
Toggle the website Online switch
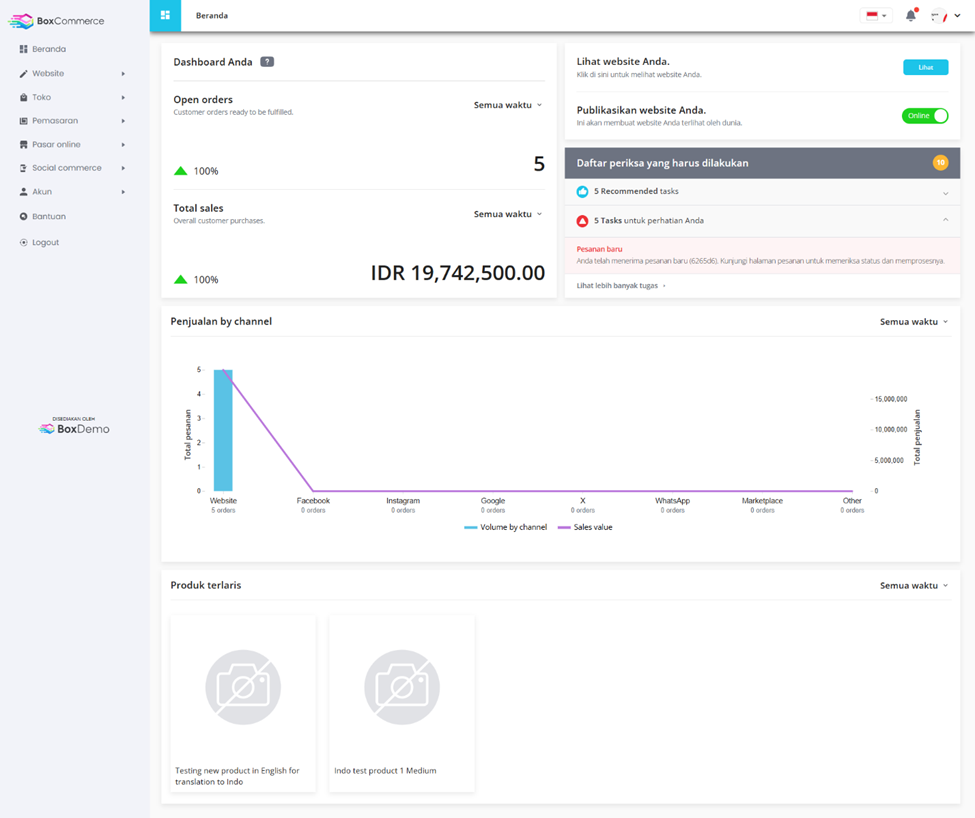click(x=924, y=115)
